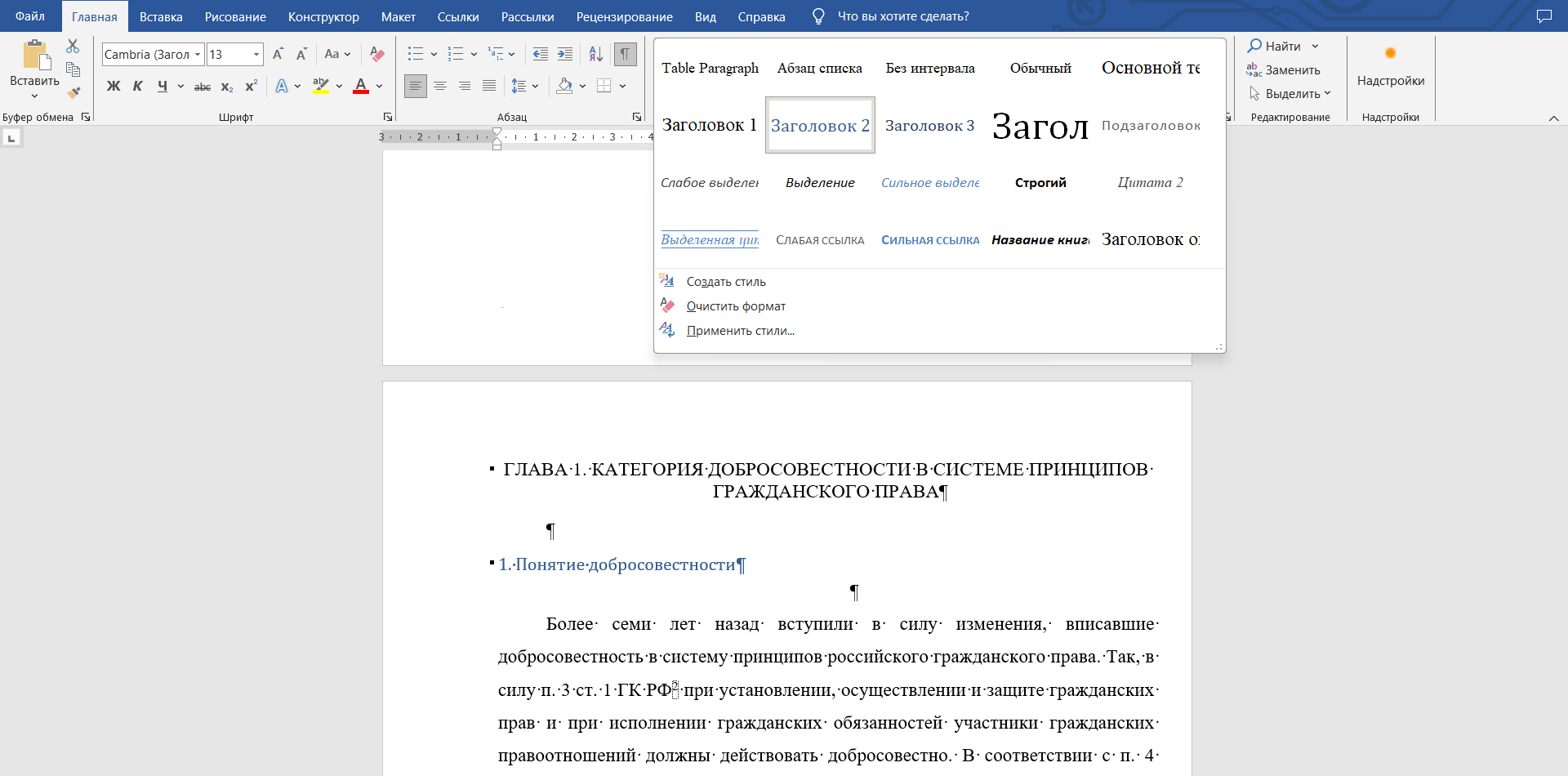
Task: Apply subscript formatting x₂
Action: pyautogui.click(x=227, y=87)
